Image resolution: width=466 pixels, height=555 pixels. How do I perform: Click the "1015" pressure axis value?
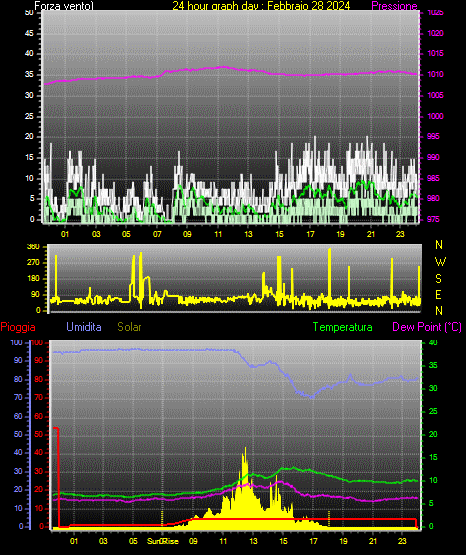pos(435,53)
